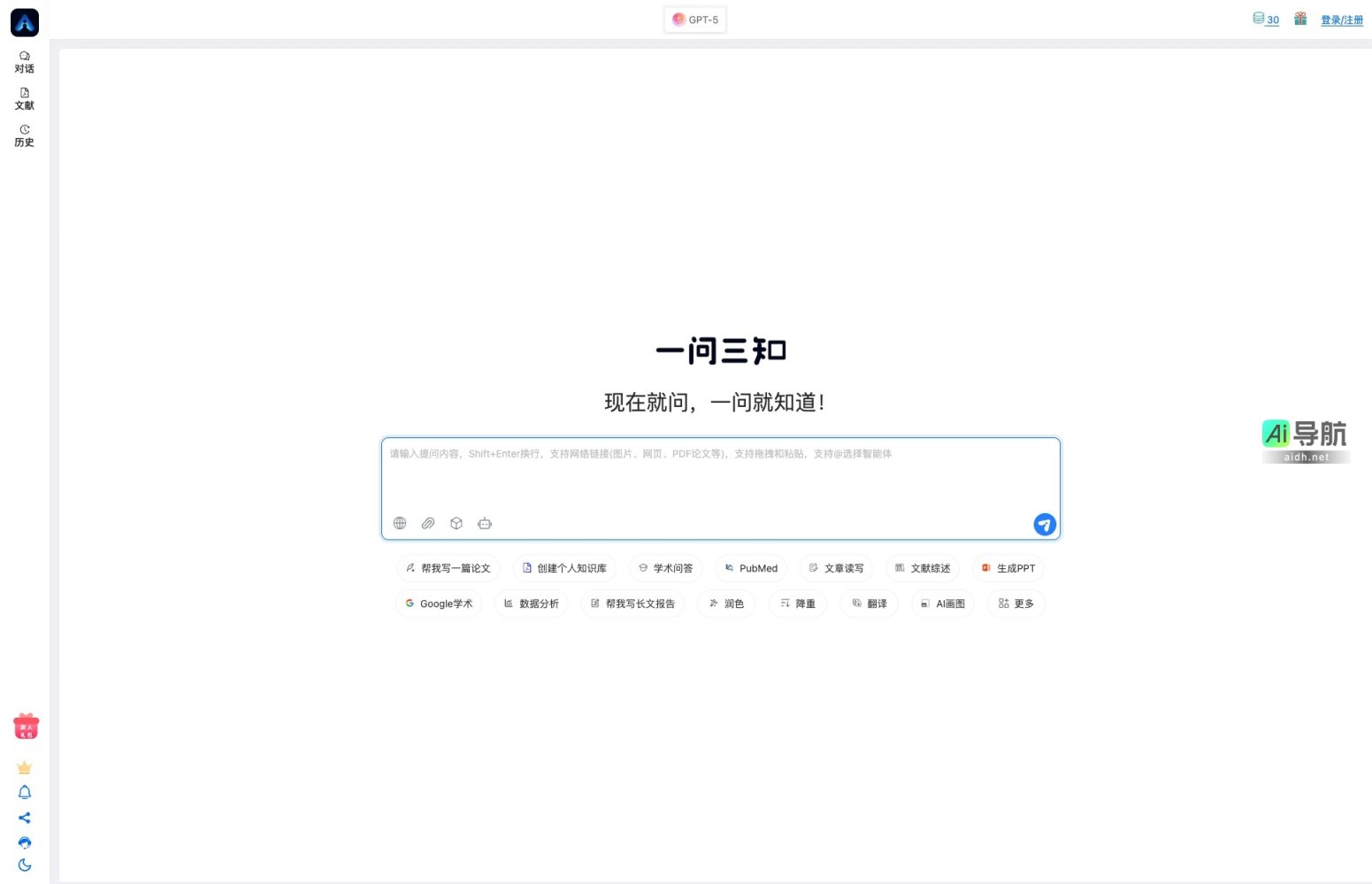Open the GPT-5 model selector
Viewport: 1372px width, 884px height.
point(695,19)
